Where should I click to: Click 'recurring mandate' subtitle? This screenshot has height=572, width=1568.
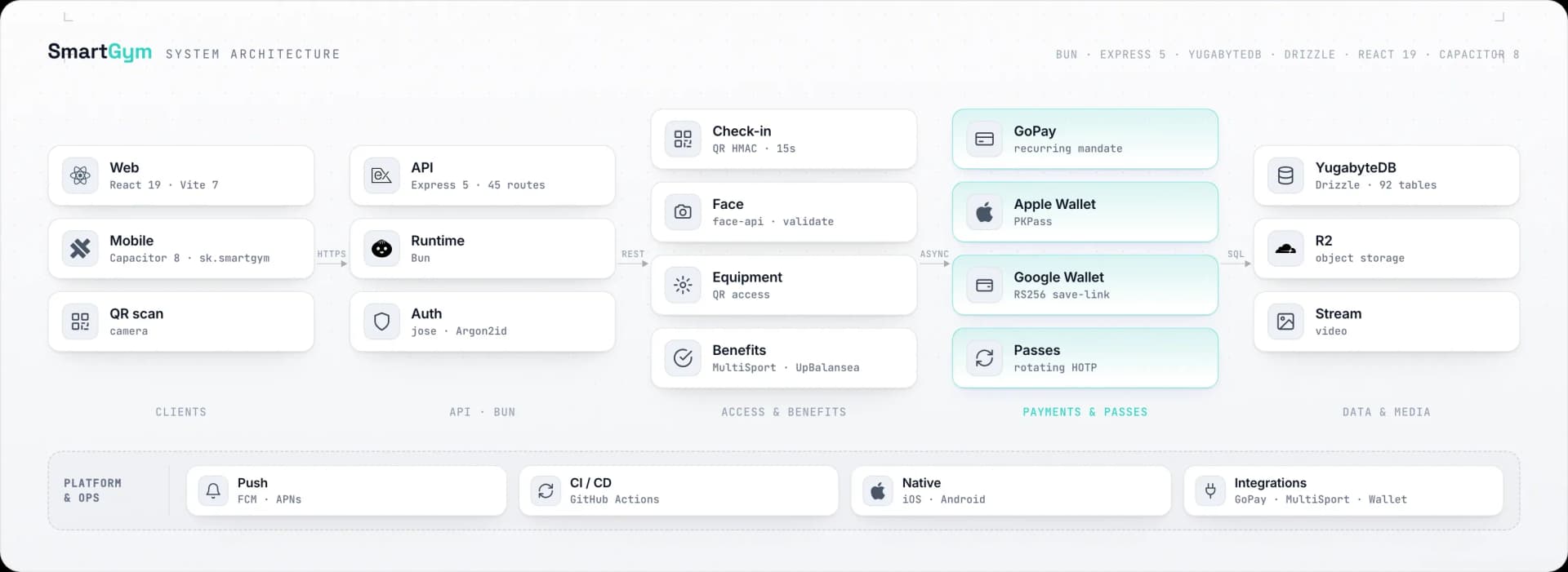[1068, 149]
